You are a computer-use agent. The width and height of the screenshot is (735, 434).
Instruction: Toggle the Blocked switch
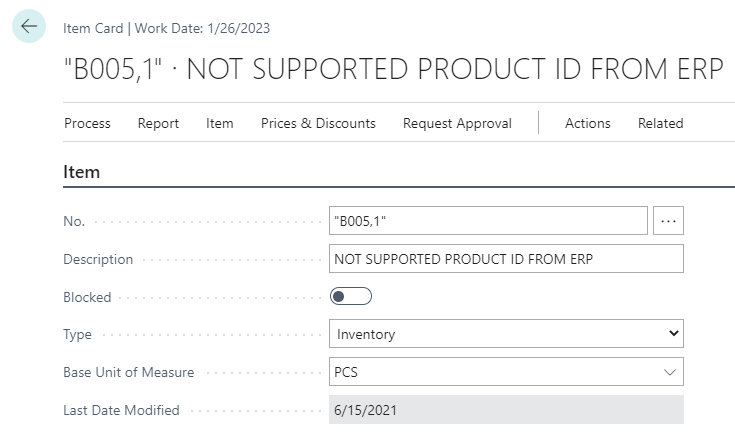click(351, 296)
